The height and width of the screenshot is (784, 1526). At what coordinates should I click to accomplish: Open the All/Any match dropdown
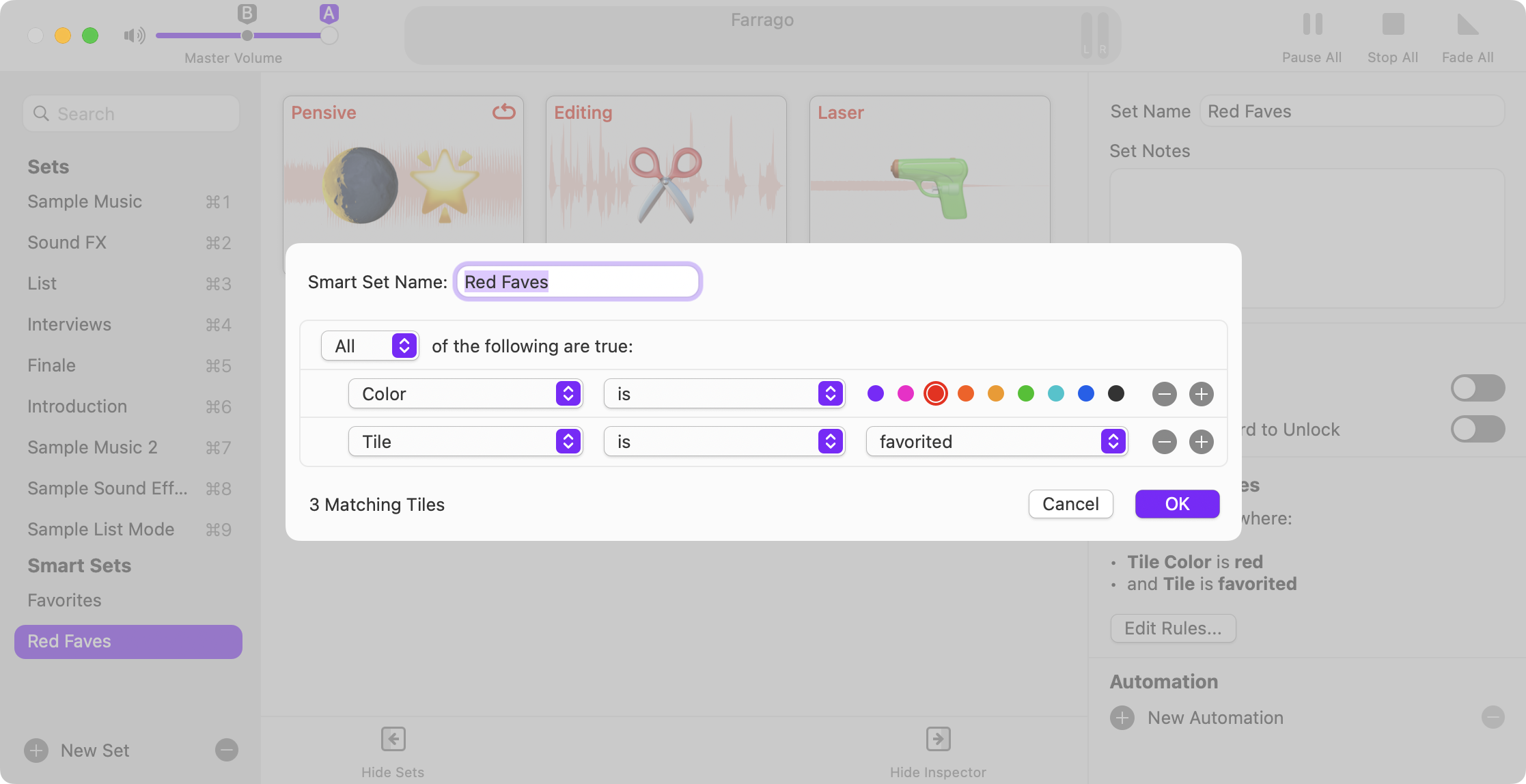point(370,346)
